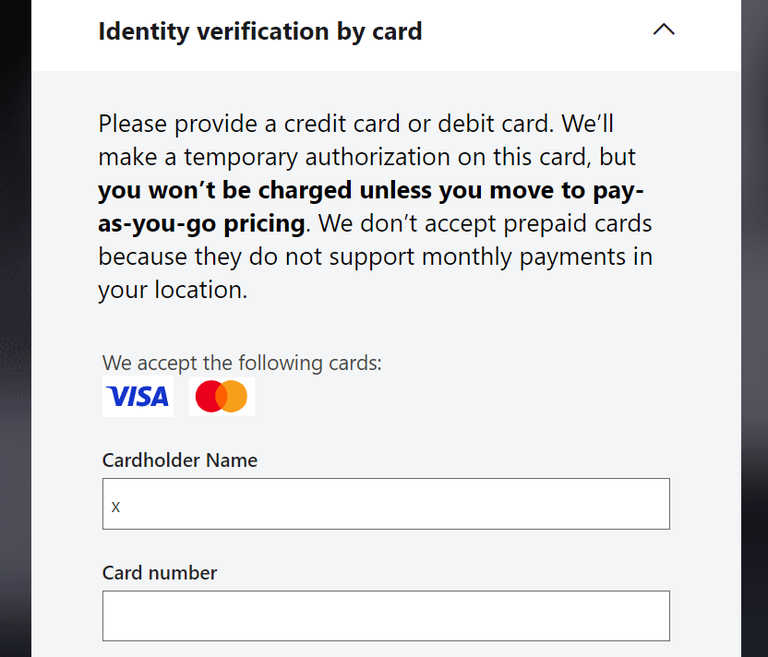
Task: Click "We accept the following cards" text
Action: (242, 363)
